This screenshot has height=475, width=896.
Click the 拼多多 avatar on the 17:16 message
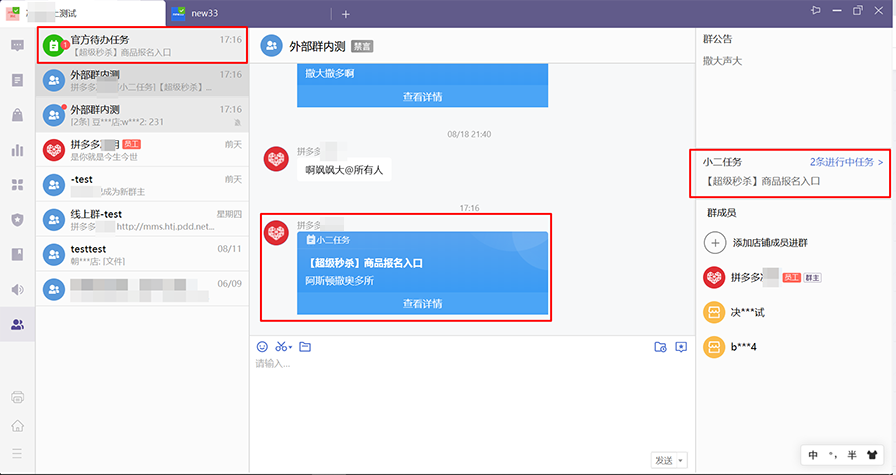coord(276,231)
